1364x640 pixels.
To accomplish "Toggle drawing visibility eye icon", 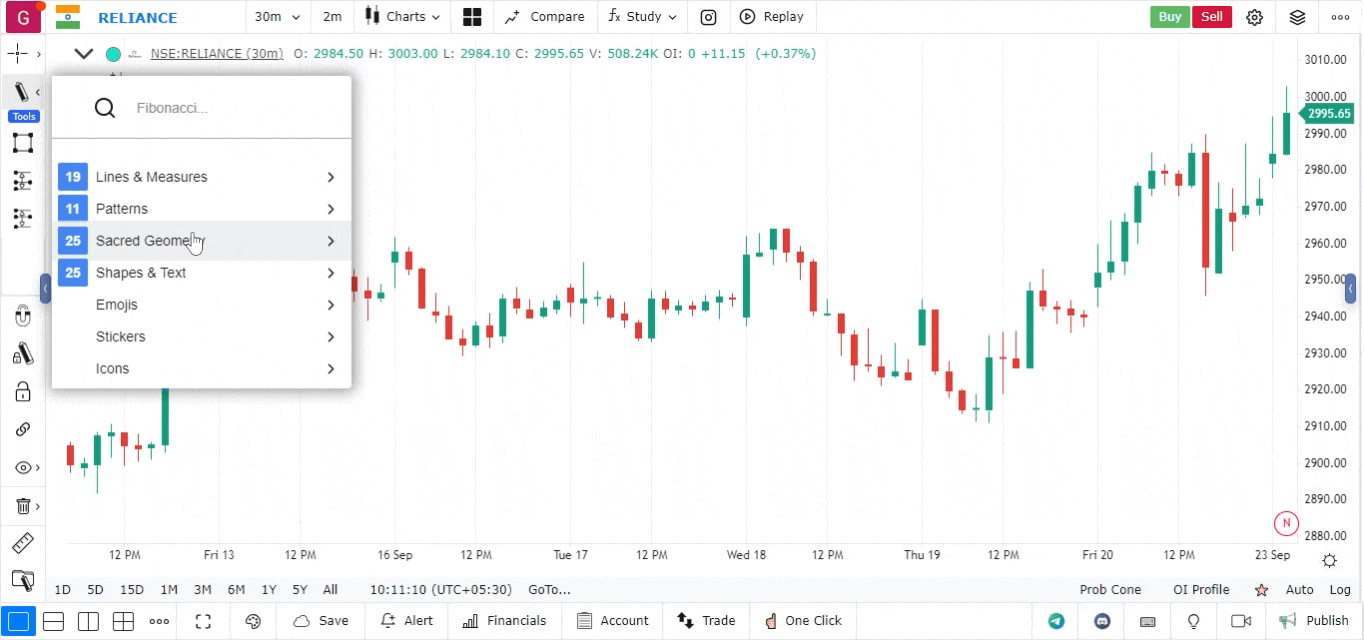I will [x=23, y=467].
